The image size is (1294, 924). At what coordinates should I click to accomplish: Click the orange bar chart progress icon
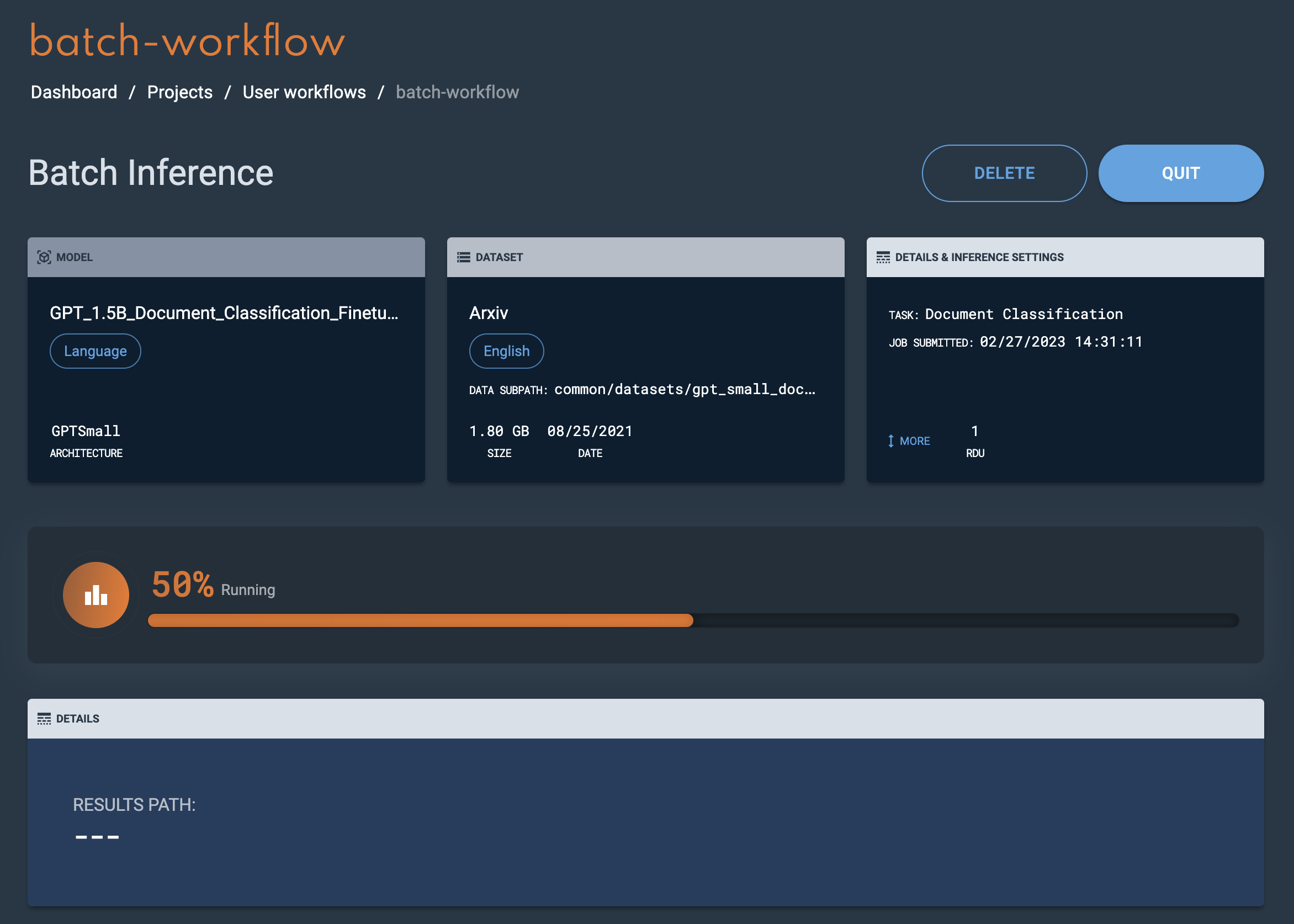point(96,594)
